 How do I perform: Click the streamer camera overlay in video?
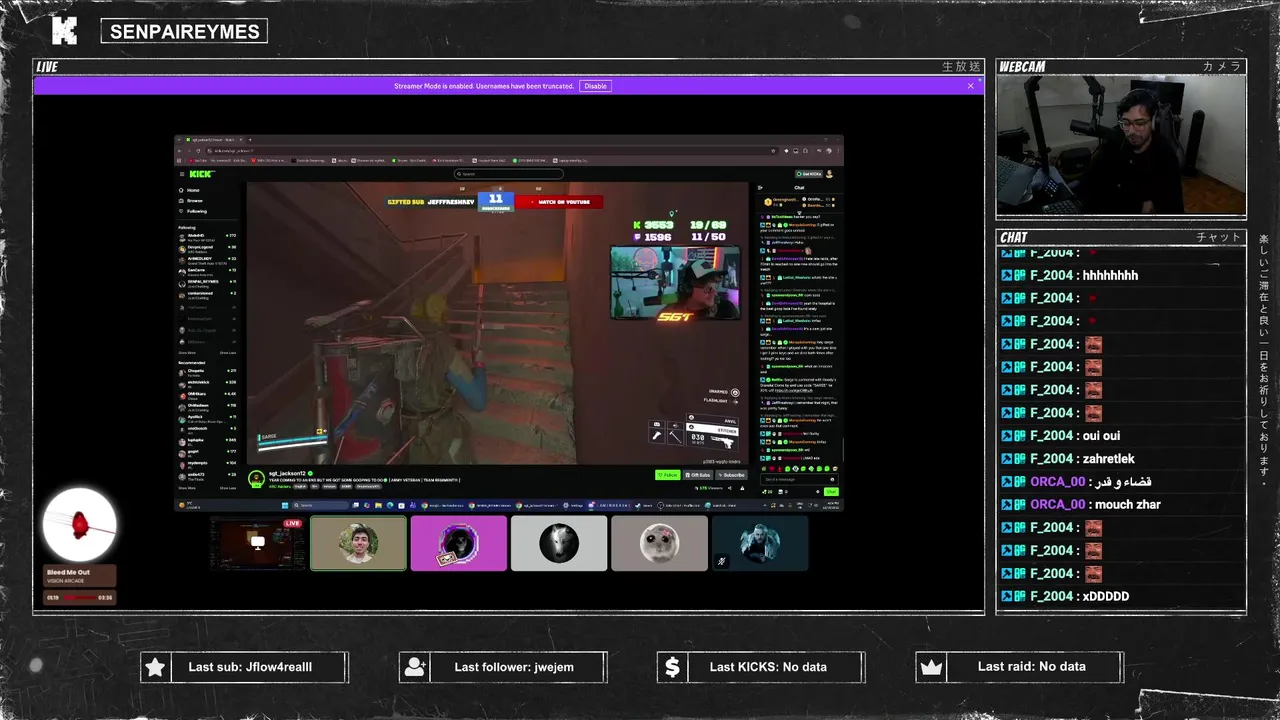tap(675, 283)
